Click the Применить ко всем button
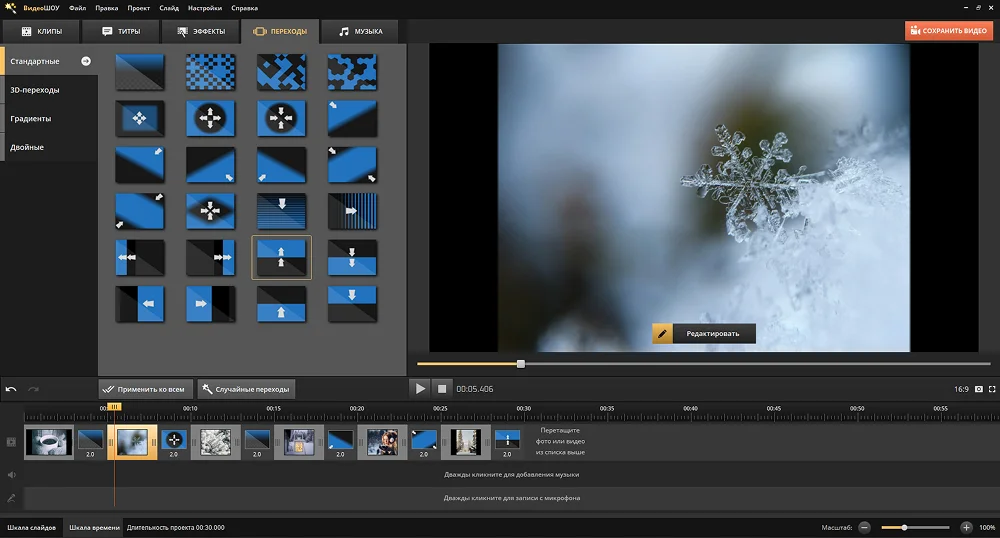 [x=144, y=388]
